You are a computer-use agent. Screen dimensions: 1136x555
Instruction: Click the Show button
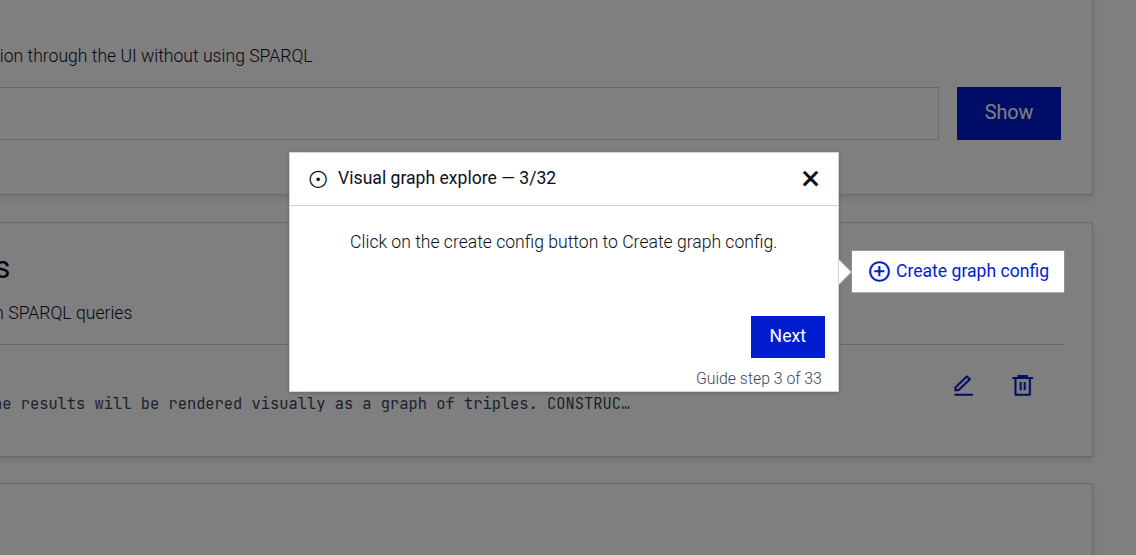tap(1008, 113)
